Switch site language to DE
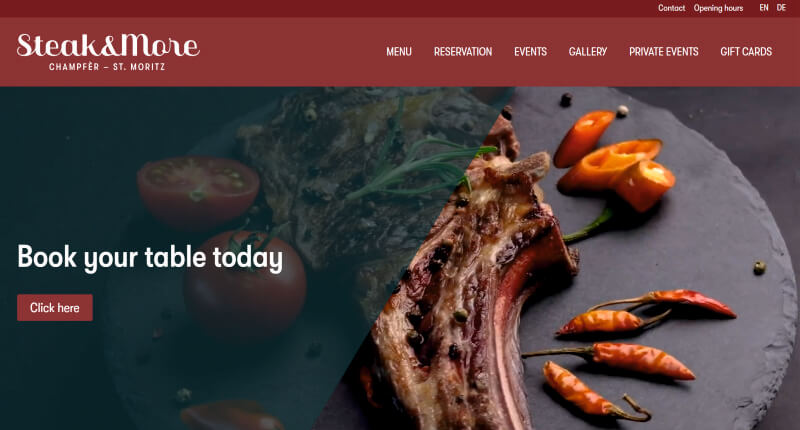800x430 pixels. pyautogui.click(x=781, y=8)
